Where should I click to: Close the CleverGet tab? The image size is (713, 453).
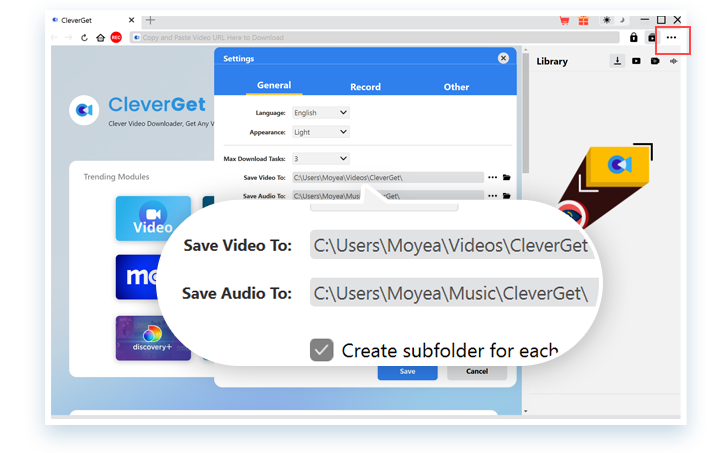(x=131, y=20)
